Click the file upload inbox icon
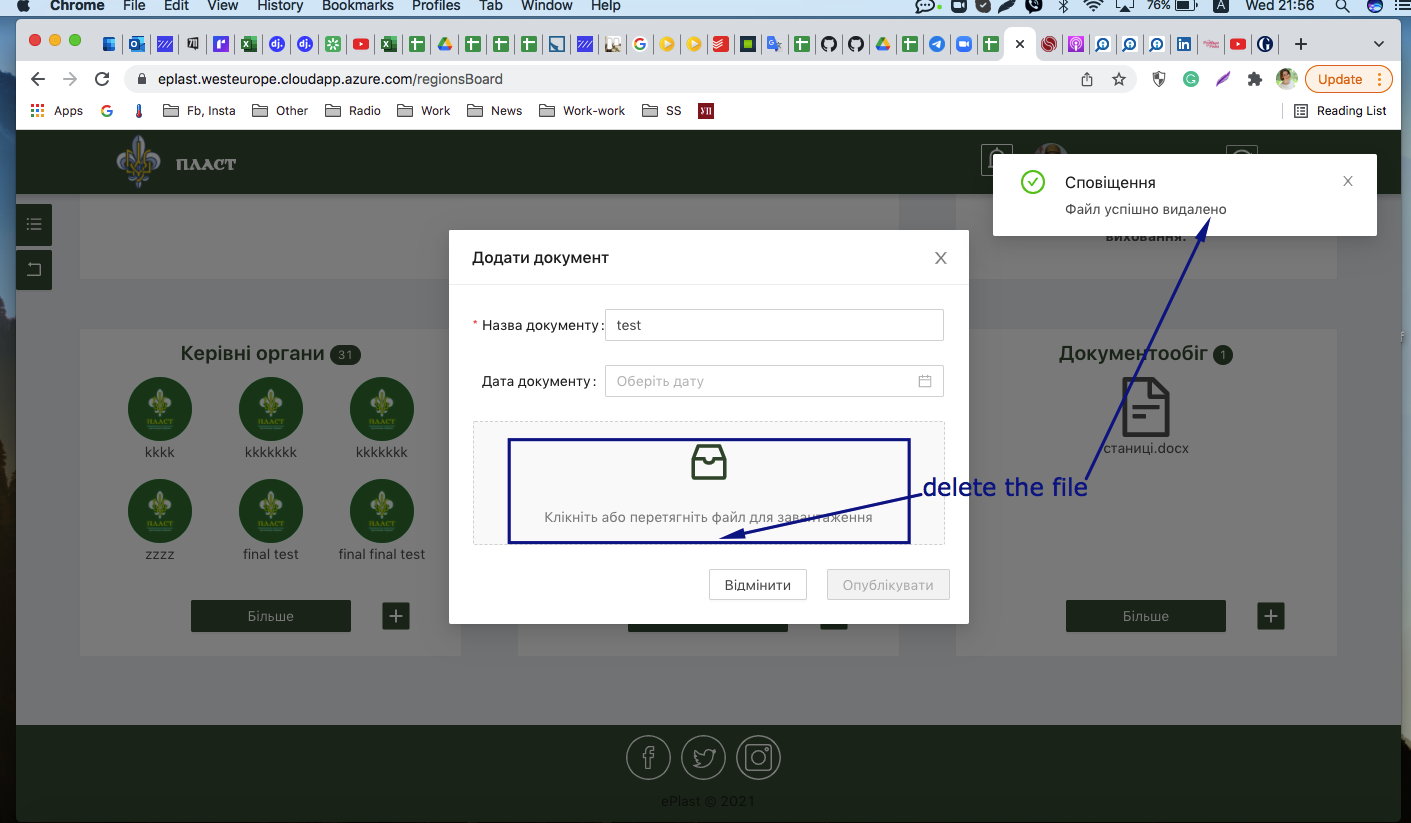 click(709, 463)
